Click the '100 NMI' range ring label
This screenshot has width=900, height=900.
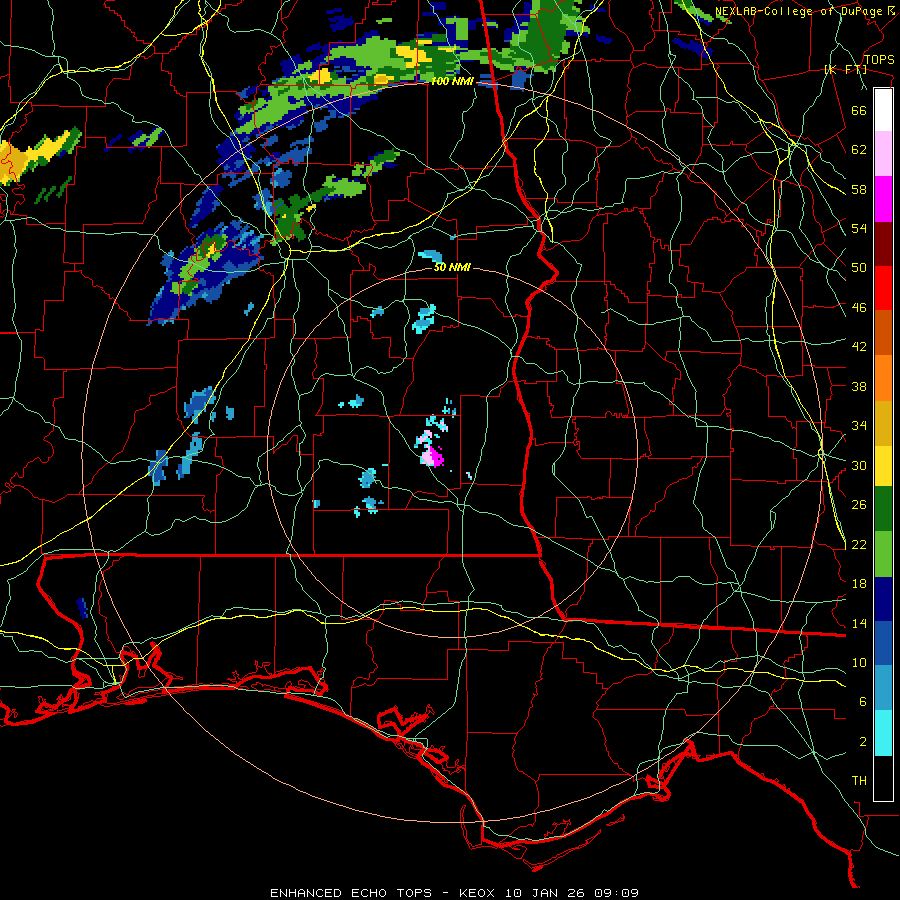pos(452,82)
